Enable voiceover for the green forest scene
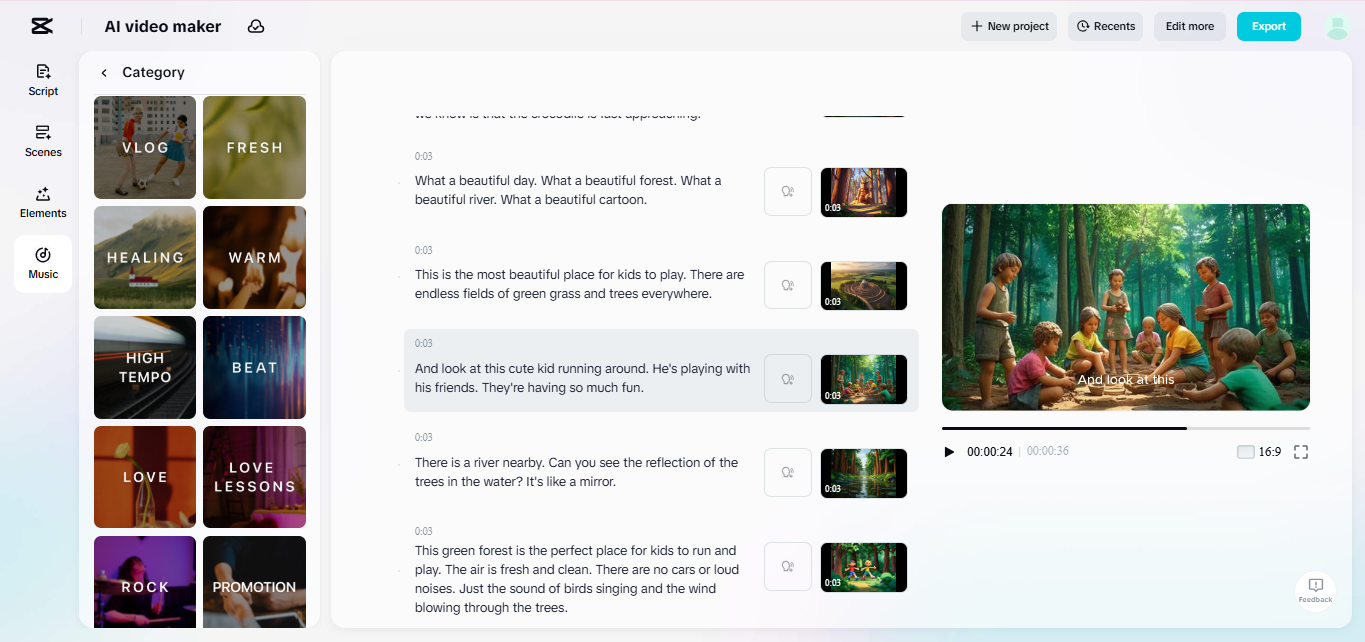 (787, 566)
